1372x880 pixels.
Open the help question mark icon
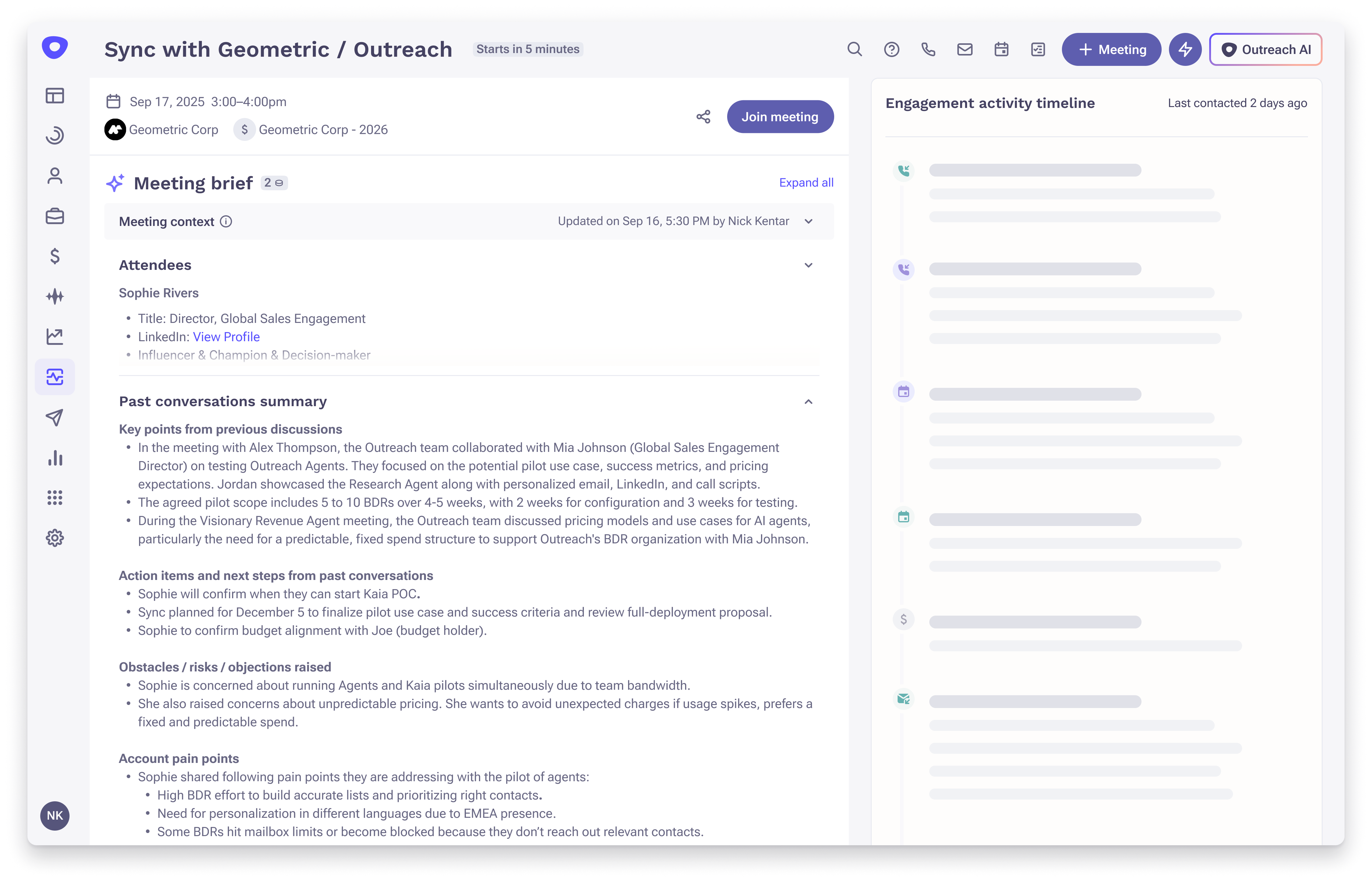coord(891,49)
